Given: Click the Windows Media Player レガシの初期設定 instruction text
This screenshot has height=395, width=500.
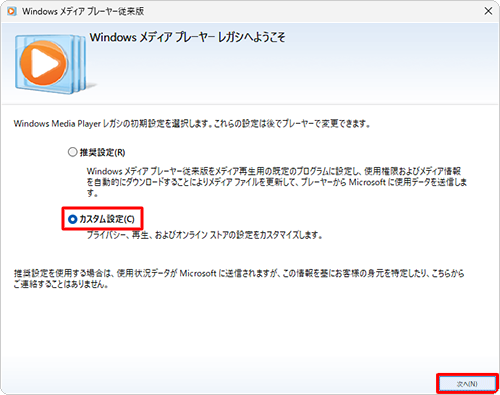Looking at the screenshot, I should click(x=192, y=124).
